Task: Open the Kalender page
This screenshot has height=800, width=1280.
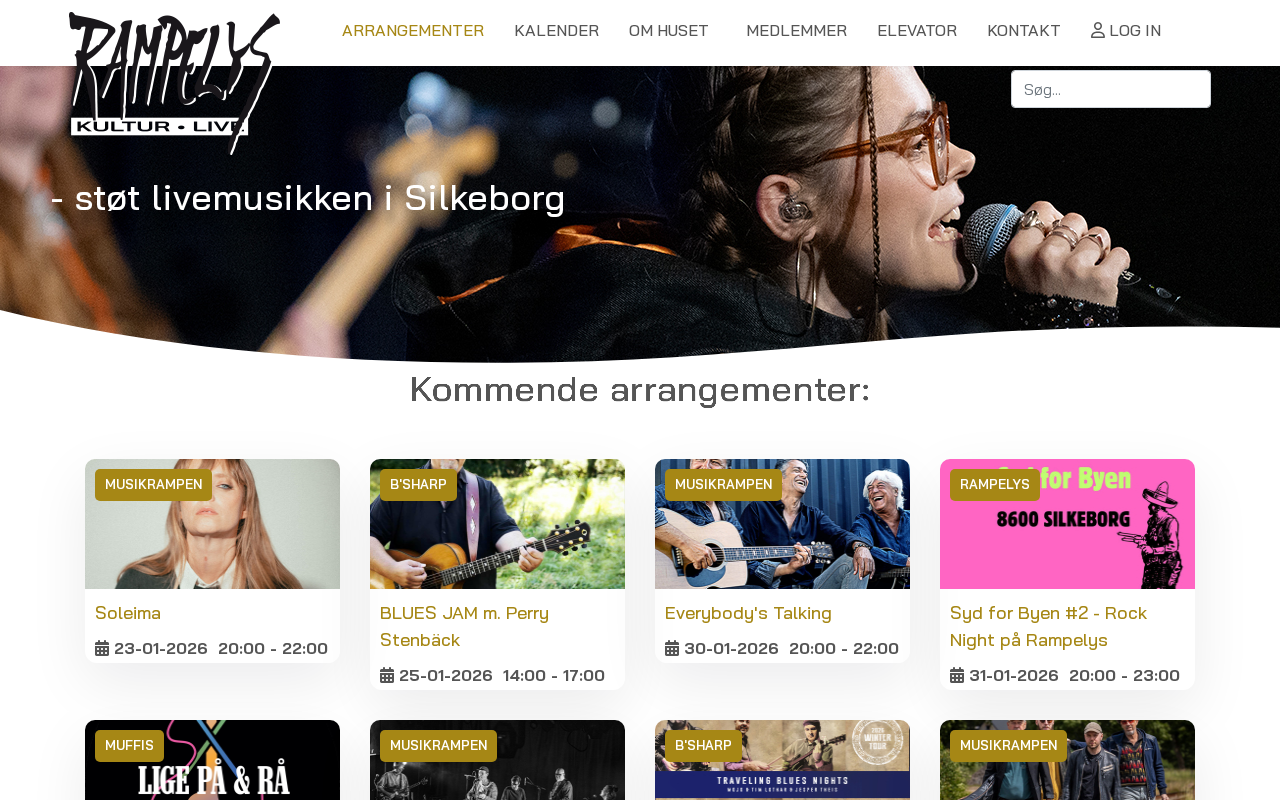Action: tap(556, 31)
